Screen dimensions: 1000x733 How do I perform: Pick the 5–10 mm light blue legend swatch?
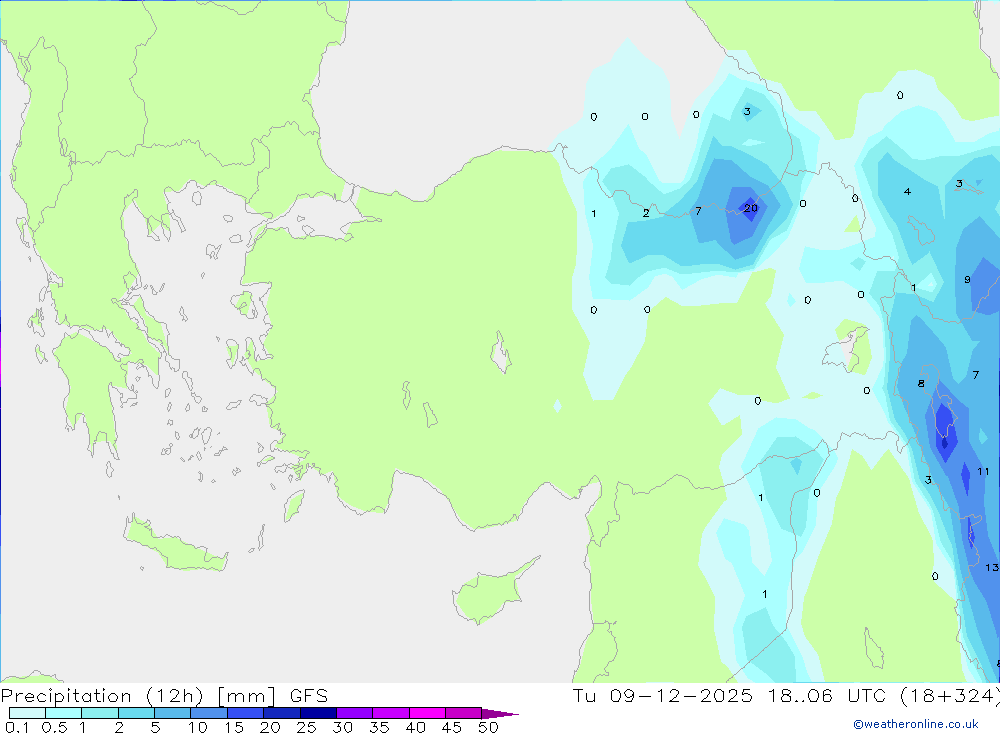pos(172,713)
